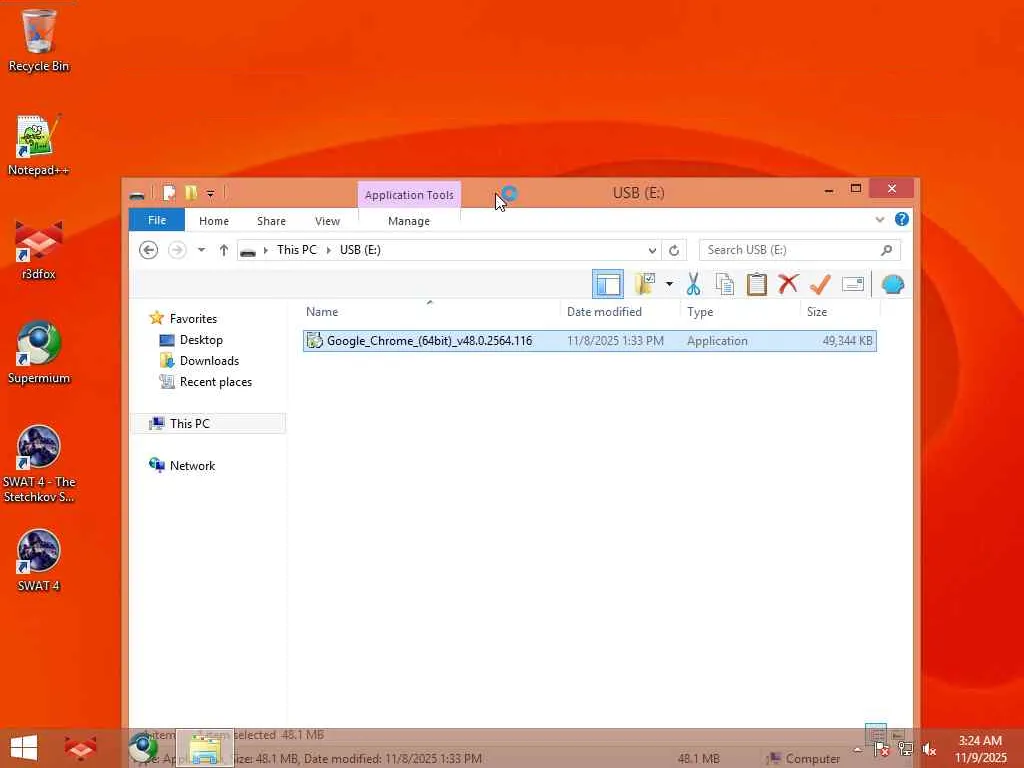Screen dimensions: 1024x768
Task: Sort by the Size column header
Action: coord(840,312)
